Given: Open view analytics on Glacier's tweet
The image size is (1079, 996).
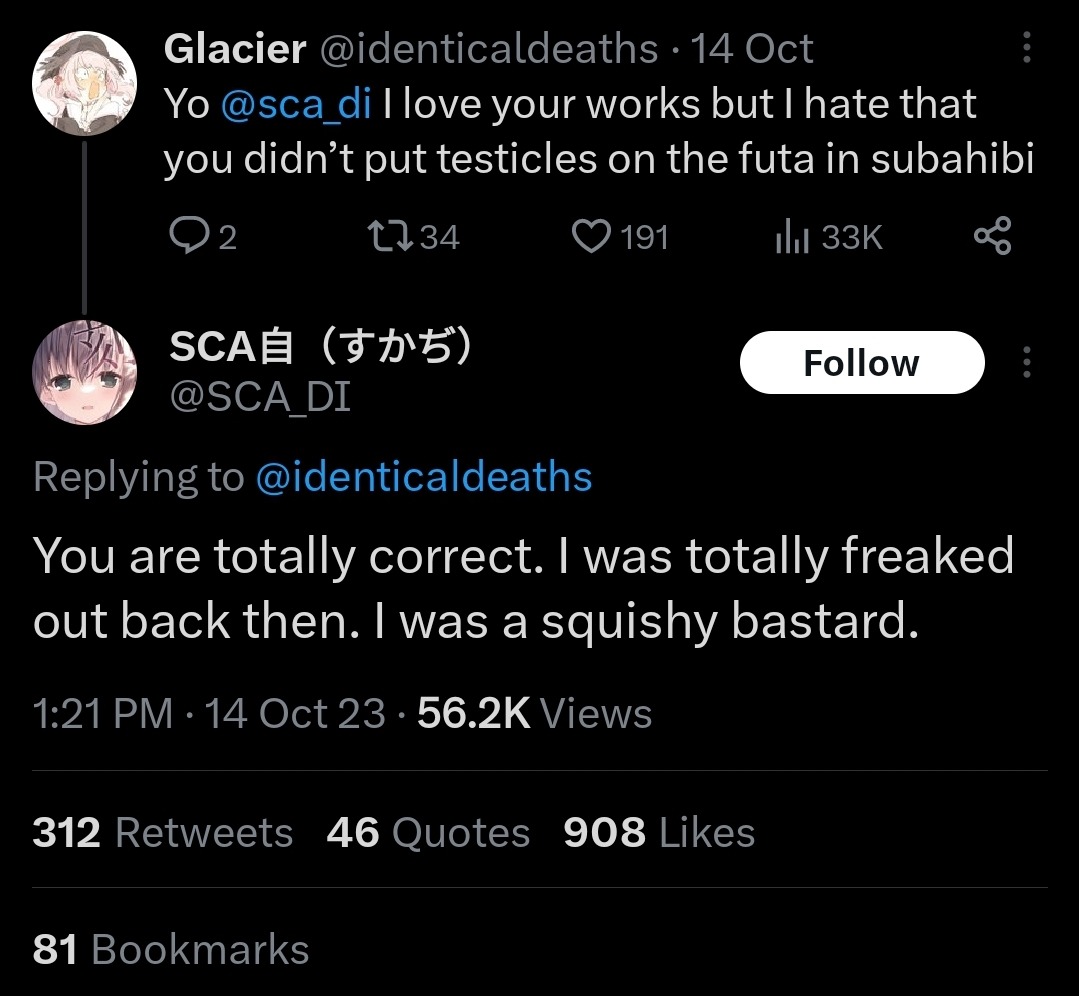Looking at the screenshot, I should [793, 237].
